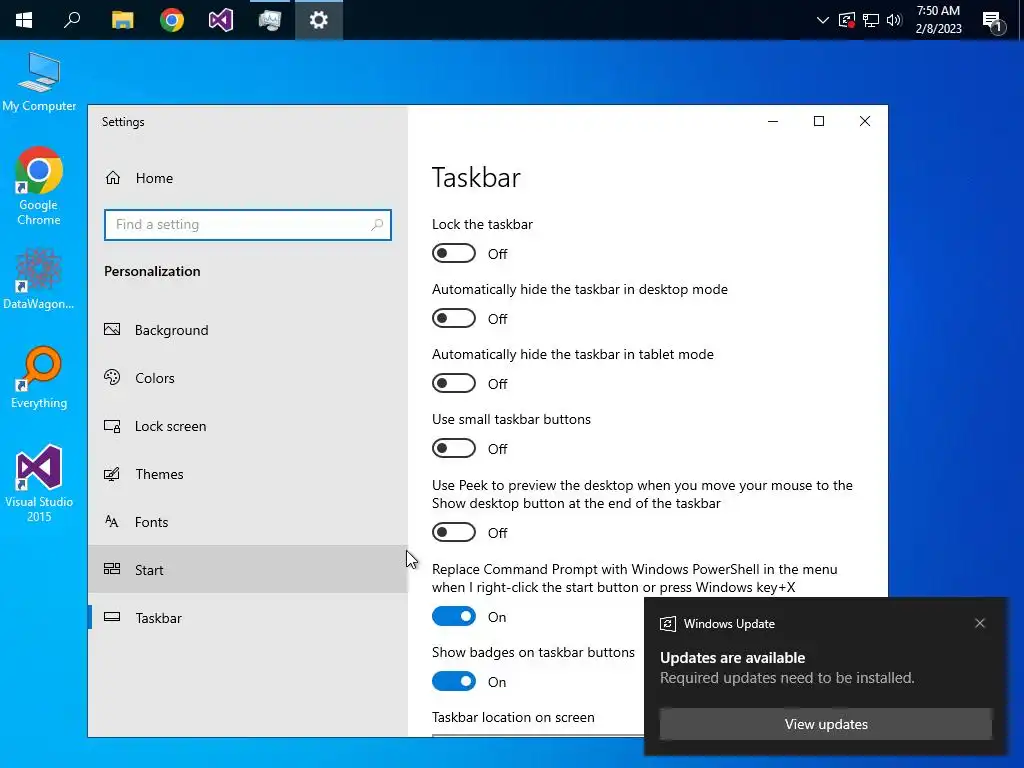The height and width of the screenshot is (768, 1024).
Task: Click Updates are available notification text
Action: 732,658
